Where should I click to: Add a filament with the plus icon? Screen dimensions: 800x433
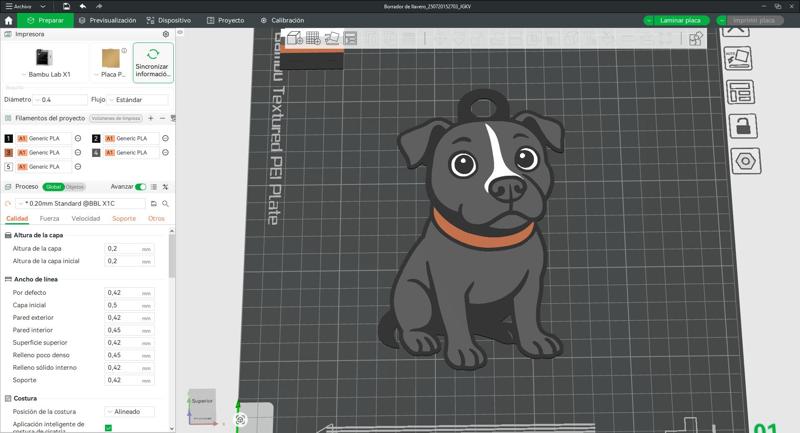click(151, 118)
